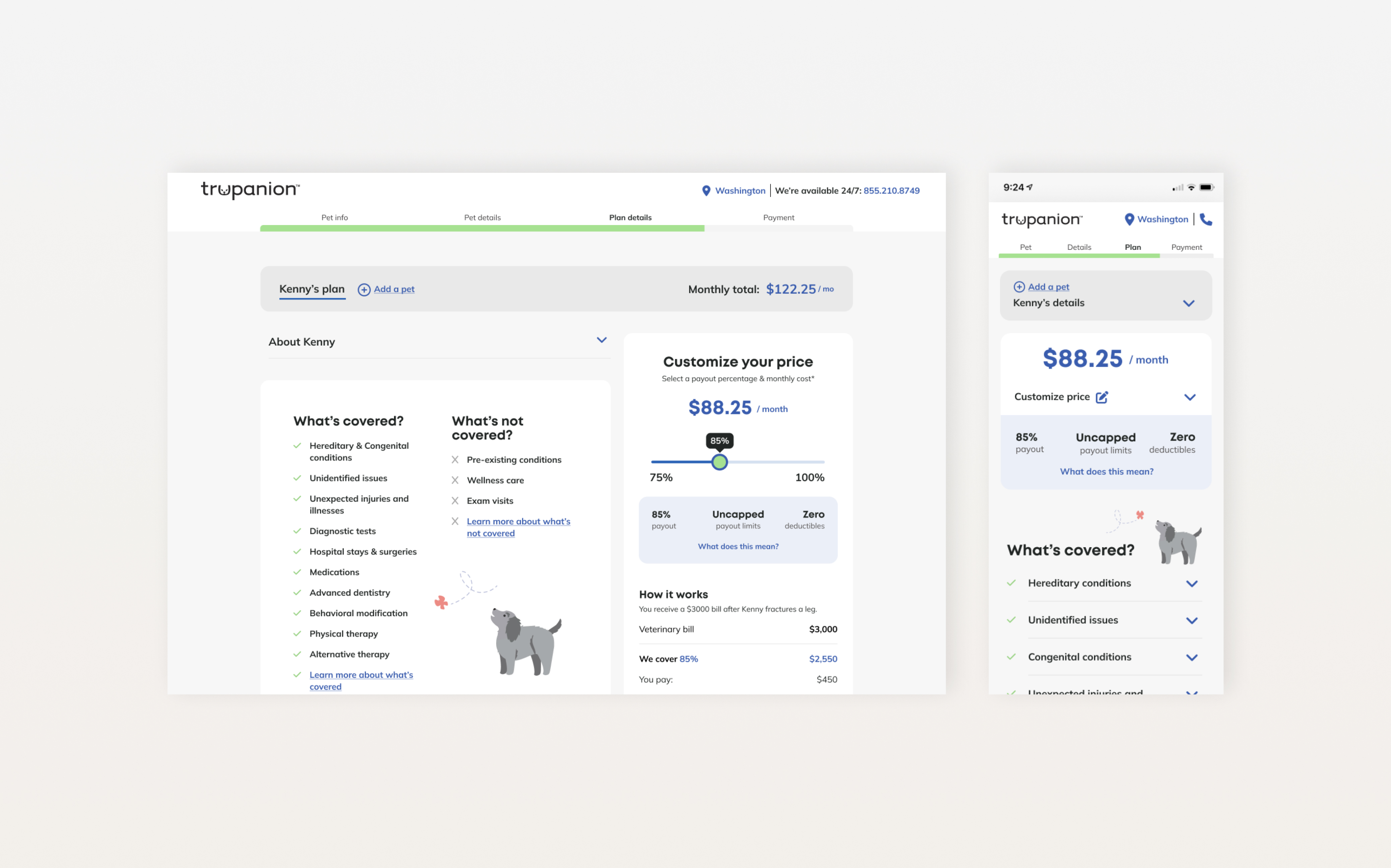Viewport: 1391px width, 868px height.
Task: Click the desktop $88.25 / month price
Action: tap(738, 408)
